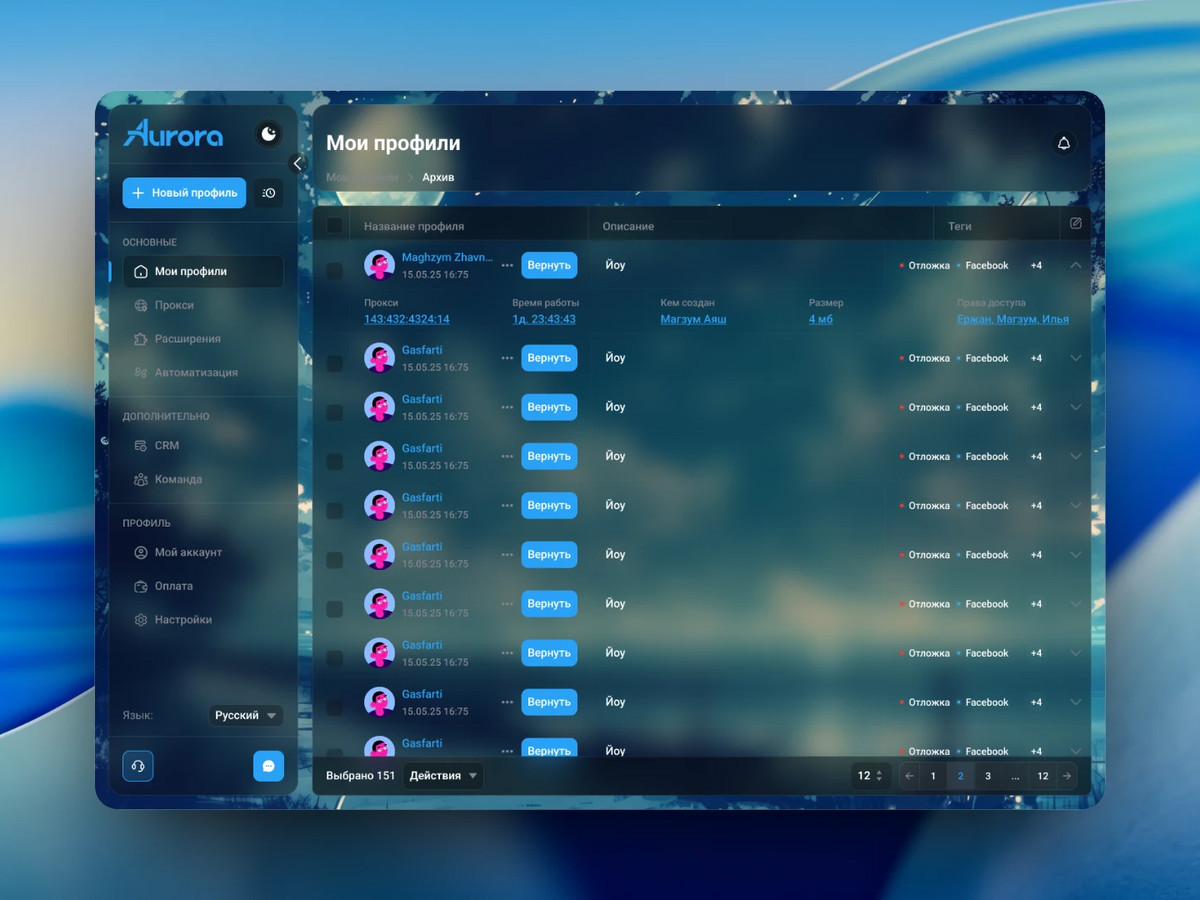This screenshot has height=900, width=1200.
Task: Open the Русский language dropdown
Action: 246,716
